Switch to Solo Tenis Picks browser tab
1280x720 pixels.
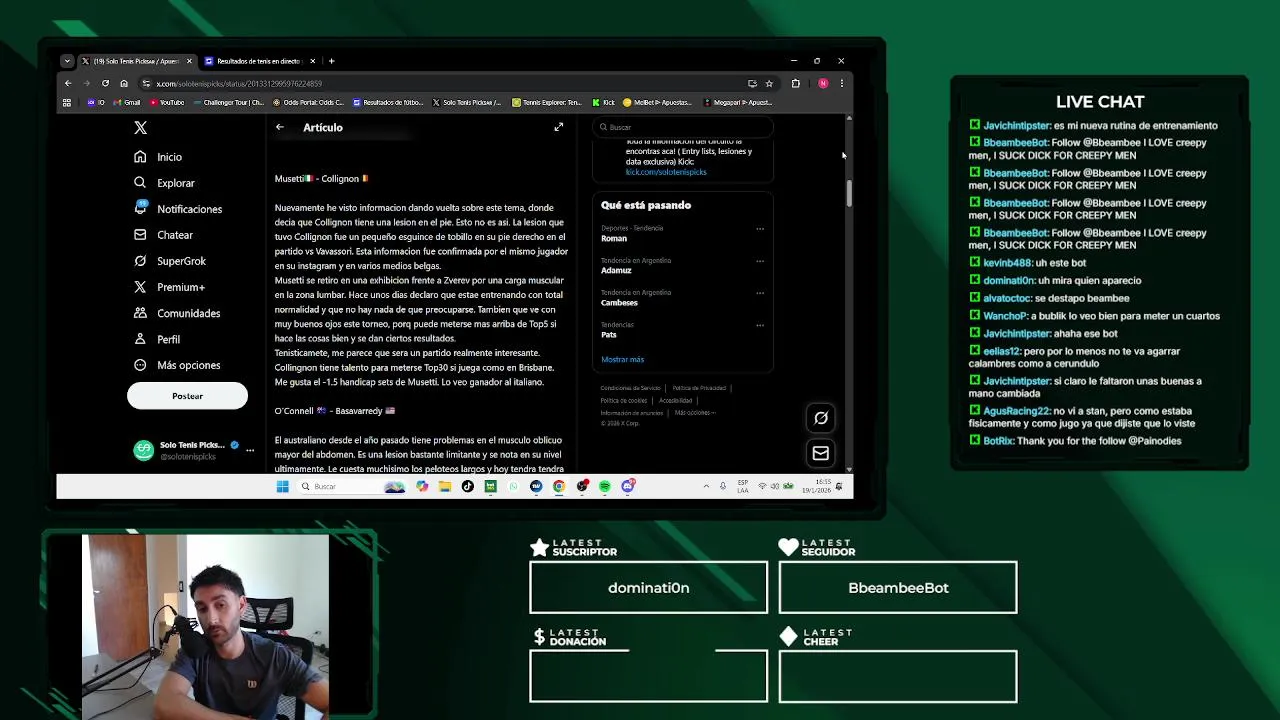136,61
